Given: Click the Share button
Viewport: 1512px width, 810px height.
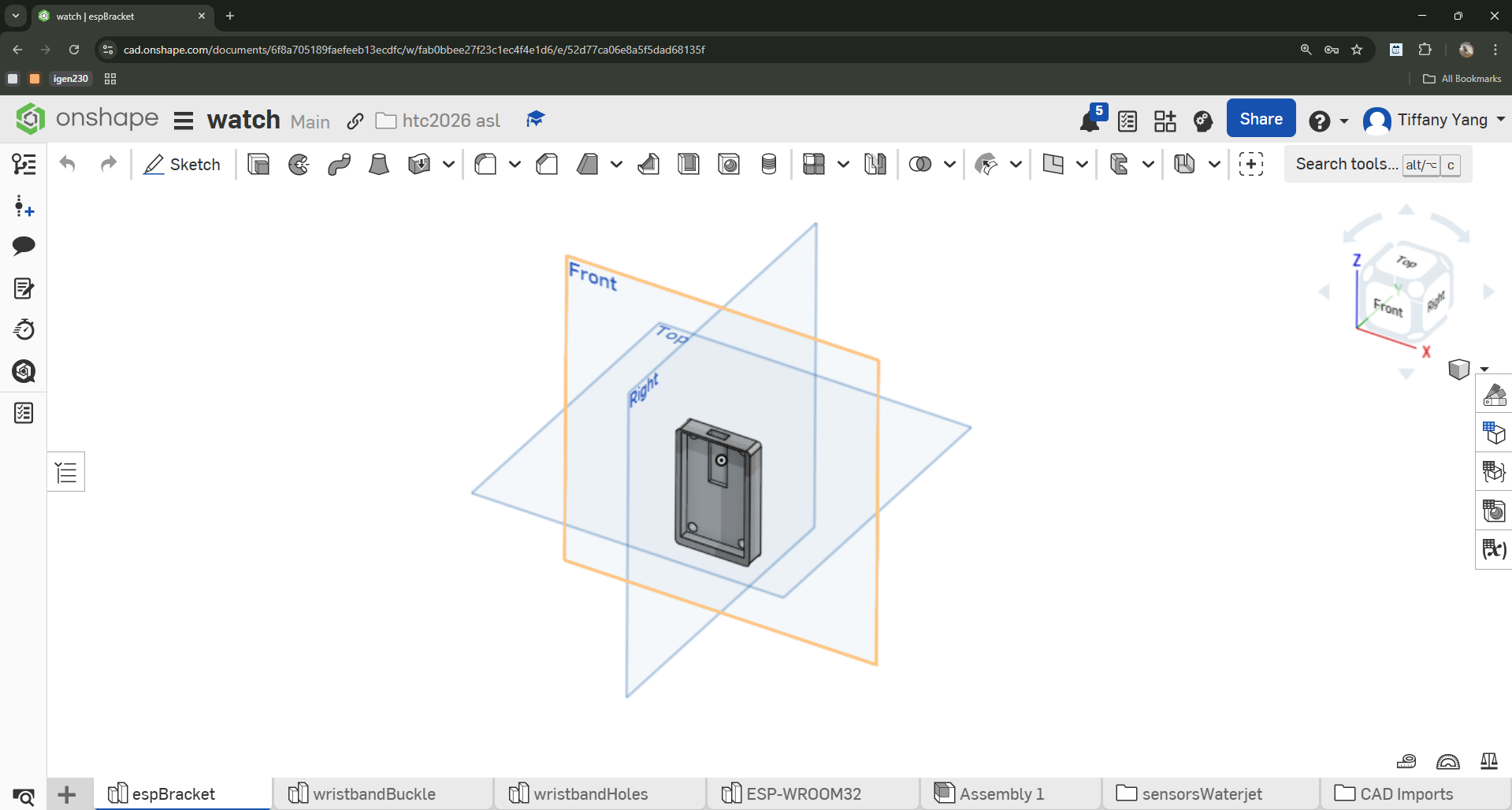Looking at the screenshot, I should coord(1261,119).
